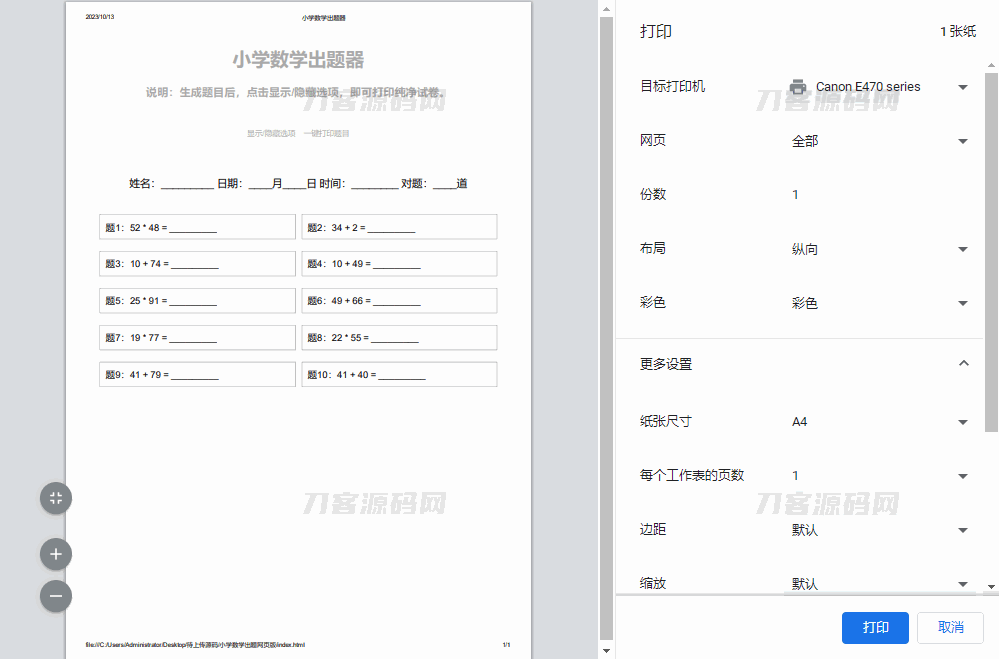Click 一键打印题目 link in preview

coord(327,133)
